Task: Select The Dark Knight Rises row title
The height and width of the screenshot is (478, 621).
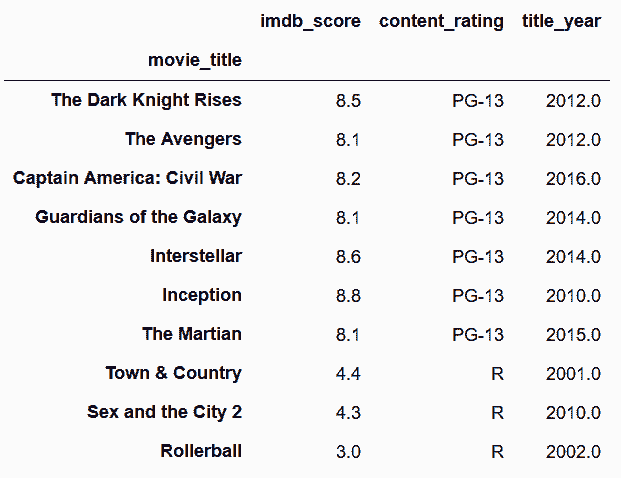Action: coord(146,100)
